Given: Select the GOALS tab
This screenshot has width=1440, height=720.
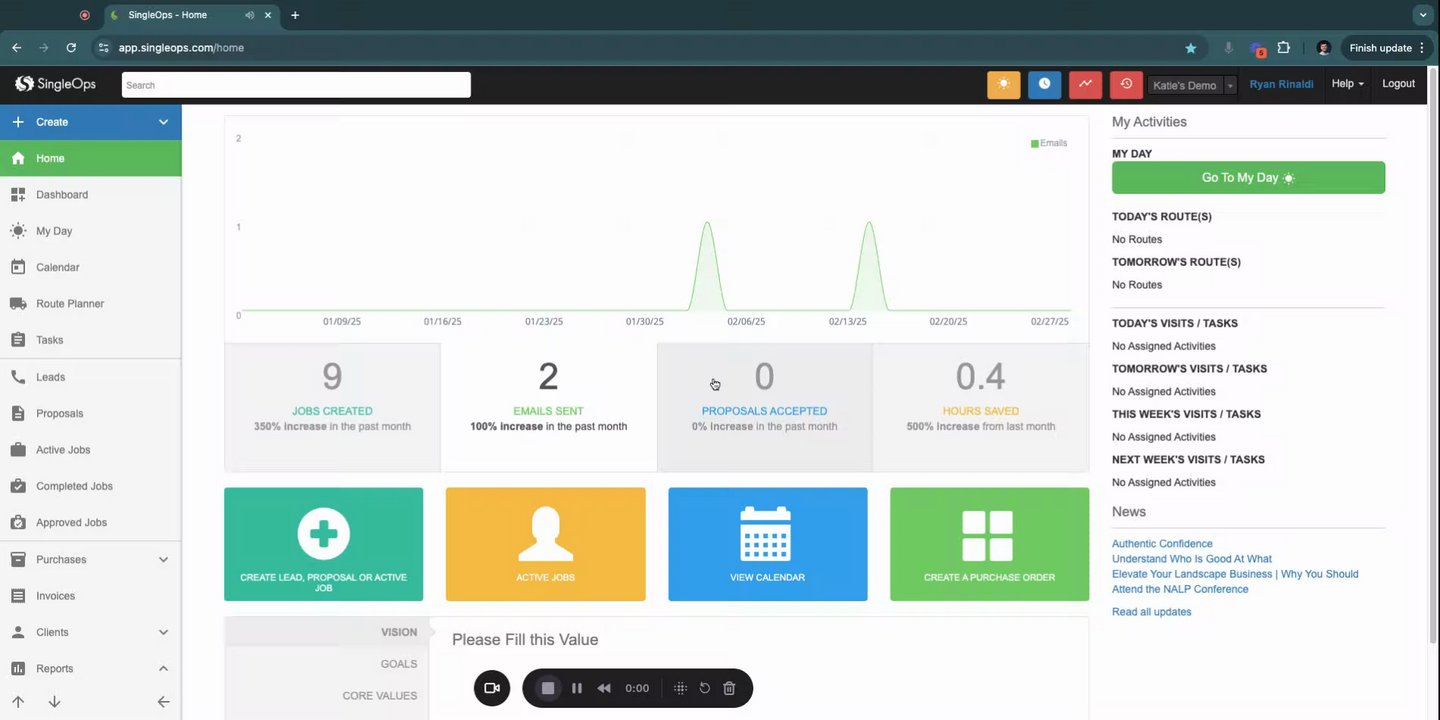Looking at the screenshot, I should pyautogui.click(x=398, y=664).
